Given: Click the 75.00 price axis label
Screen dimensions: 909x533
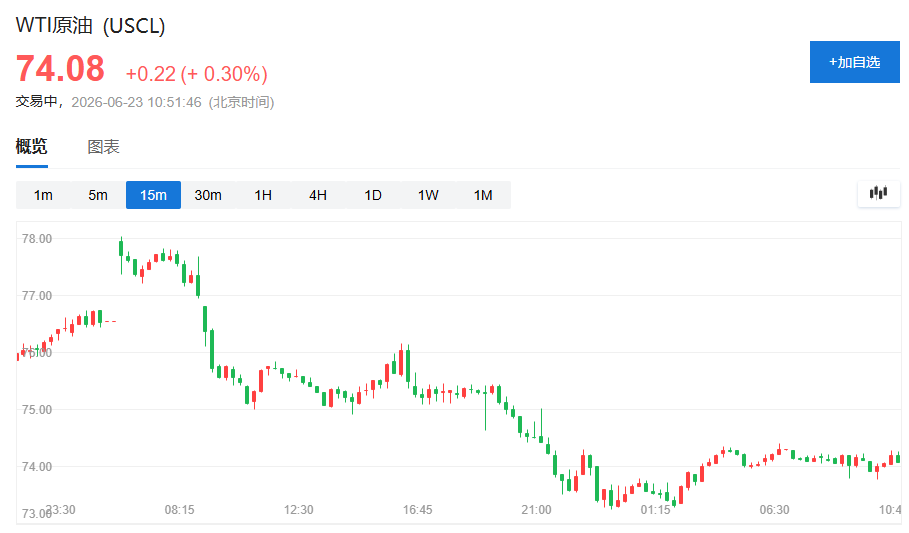Looking at the screenshot, I should pyautogui.click(x=37, y=409).
